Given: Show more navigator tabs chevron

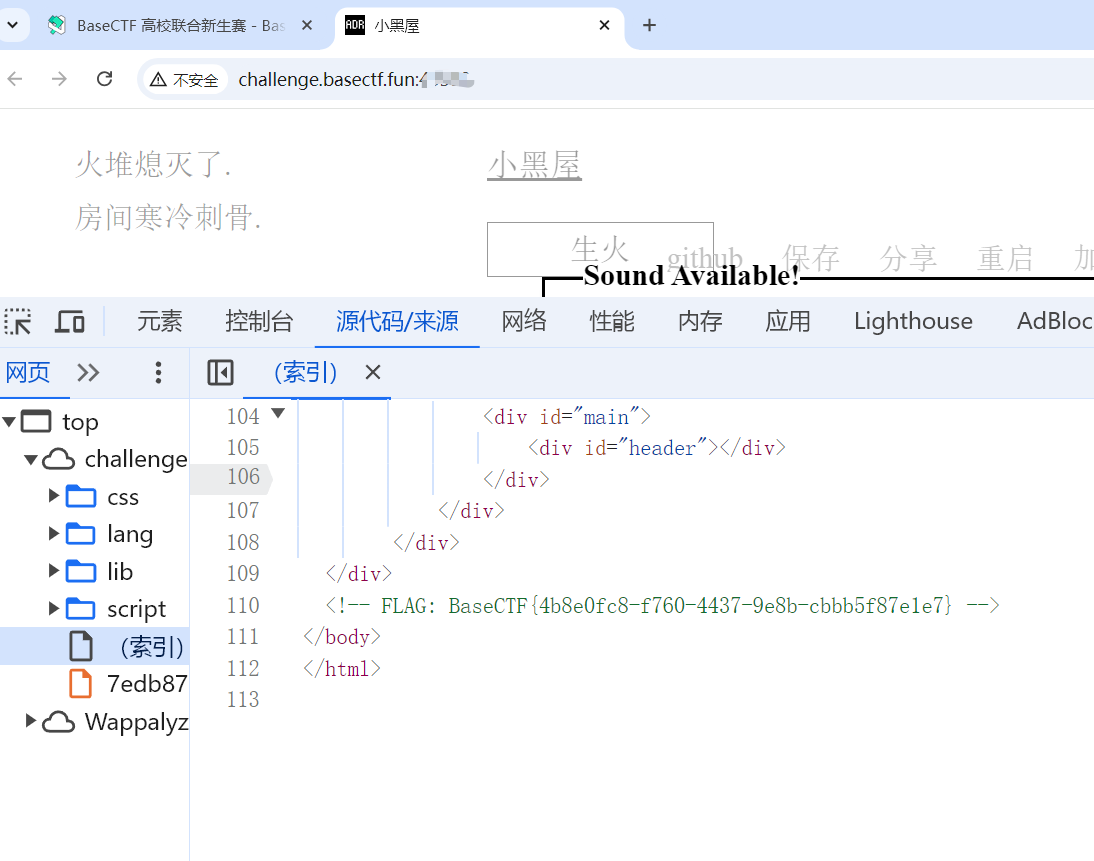Looking at the screenshot, I should pos(89,373).
